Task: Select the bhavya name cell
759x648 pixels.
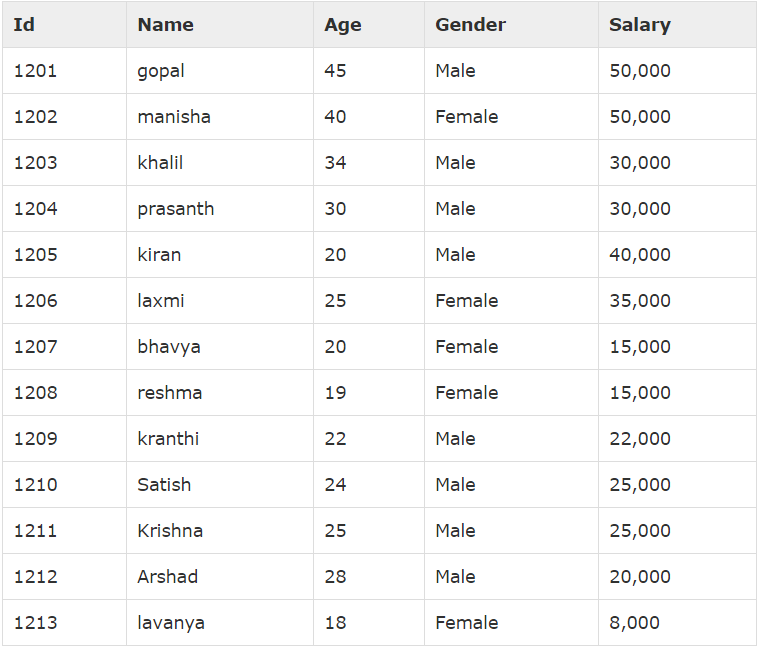Action: [x=169, y=347]
